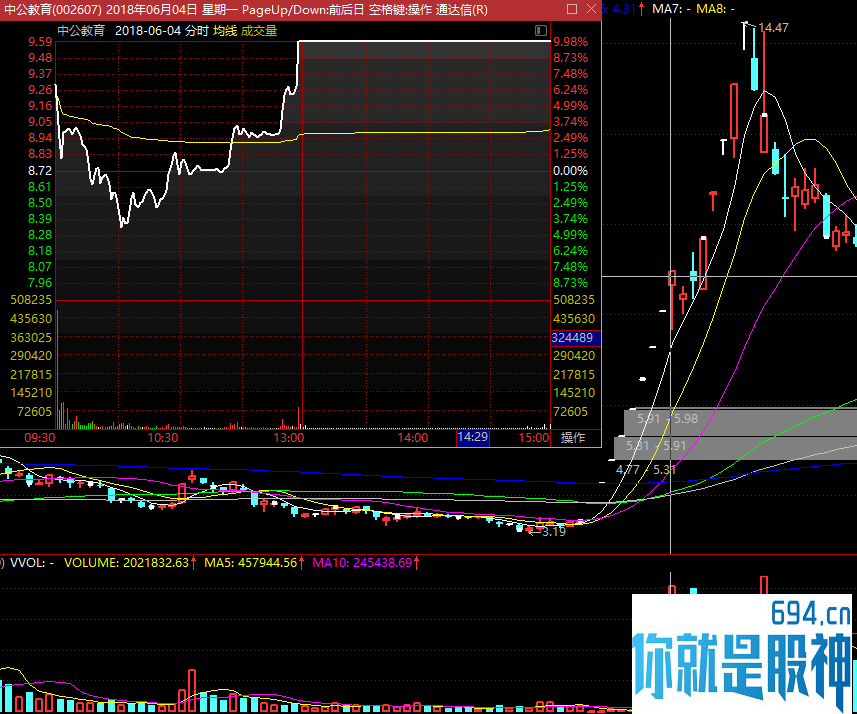Click the 8.28 price axis label
Screen dimensions: 857x714
tap(40, 235)
